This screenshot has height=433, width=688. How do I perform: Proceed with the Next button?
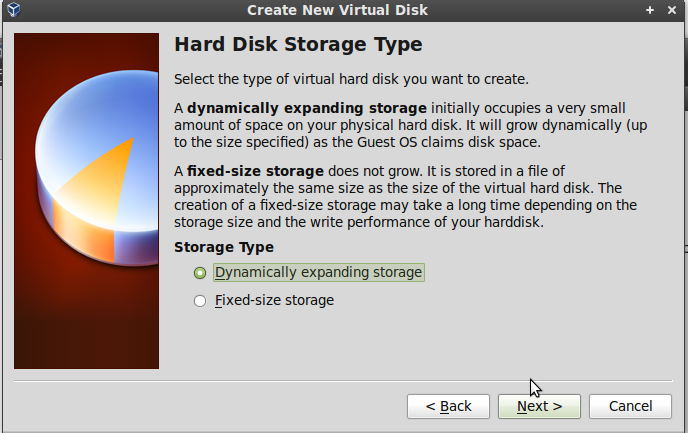point(539,406)
